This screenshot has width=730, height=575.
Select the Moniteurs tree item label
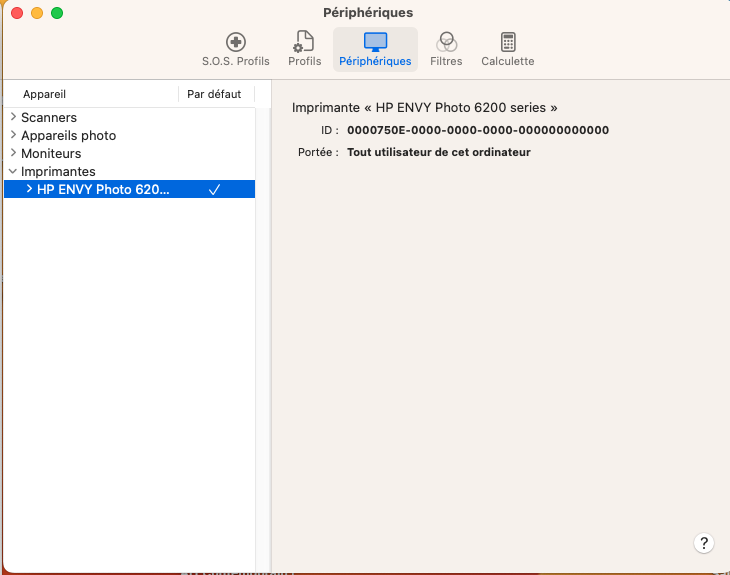(51, 153)
